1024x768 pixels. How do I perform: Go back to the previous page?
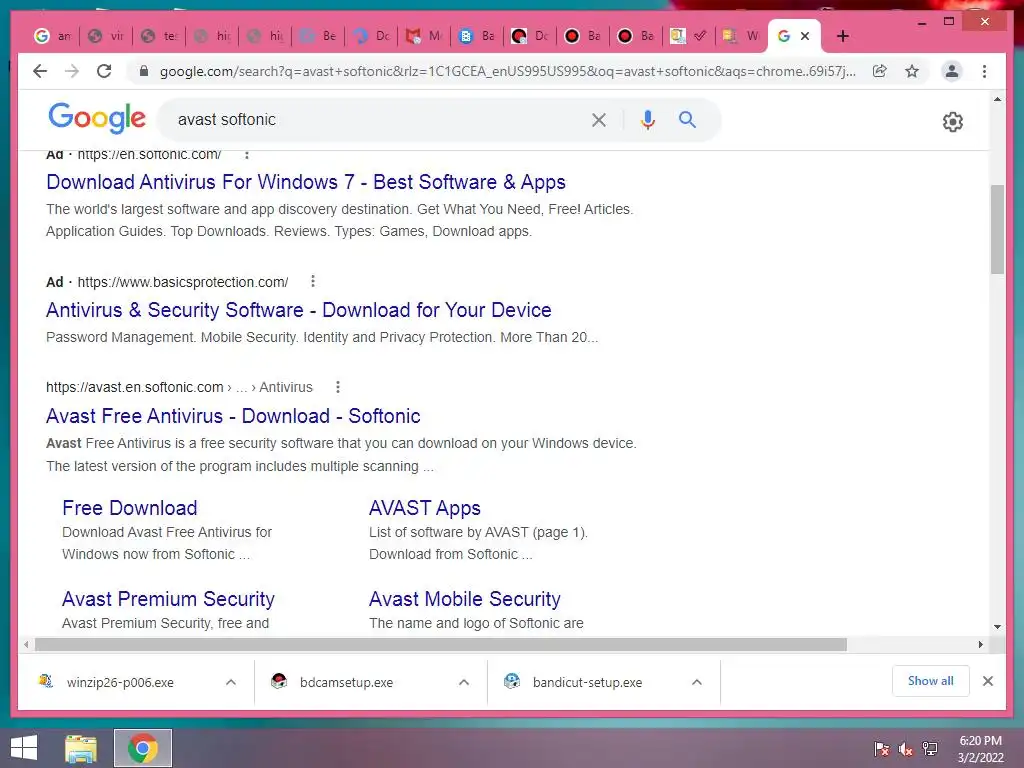point(40,71)
